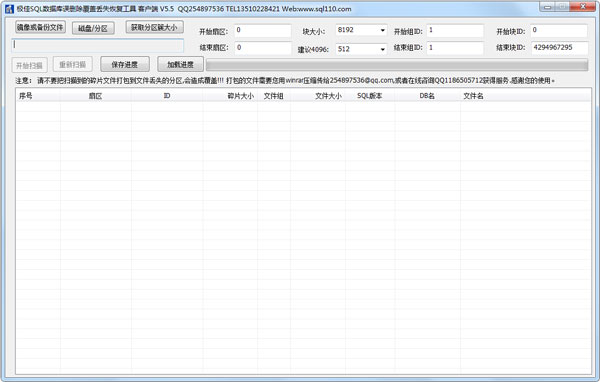Sort by the 扇区 column header
Image resolution: width=600 pixels, height=382 pixels.
96,96
